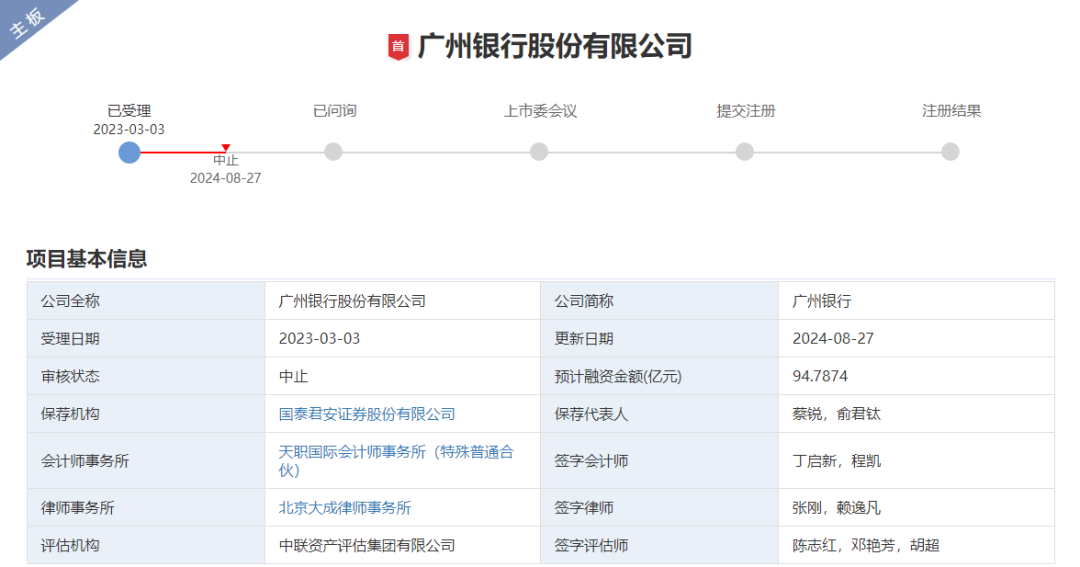Click the 已问询 stage circle

334,152
